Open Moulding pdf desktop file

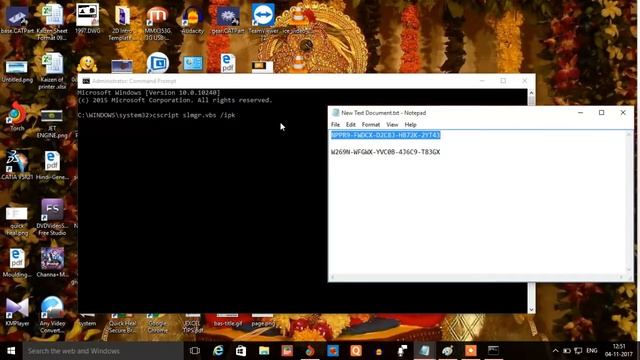(17, 263)
